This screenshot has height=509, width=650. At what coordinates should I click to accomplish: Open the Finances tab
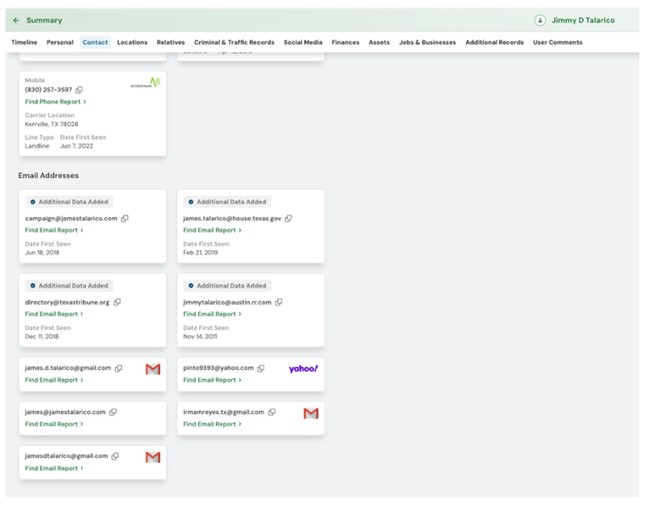pyautogui.click(x=345, y=42)
